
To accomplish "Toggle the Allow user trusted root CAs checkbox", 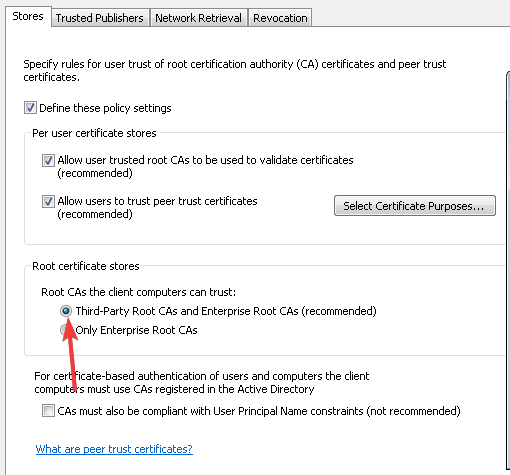I will (48, 160).
